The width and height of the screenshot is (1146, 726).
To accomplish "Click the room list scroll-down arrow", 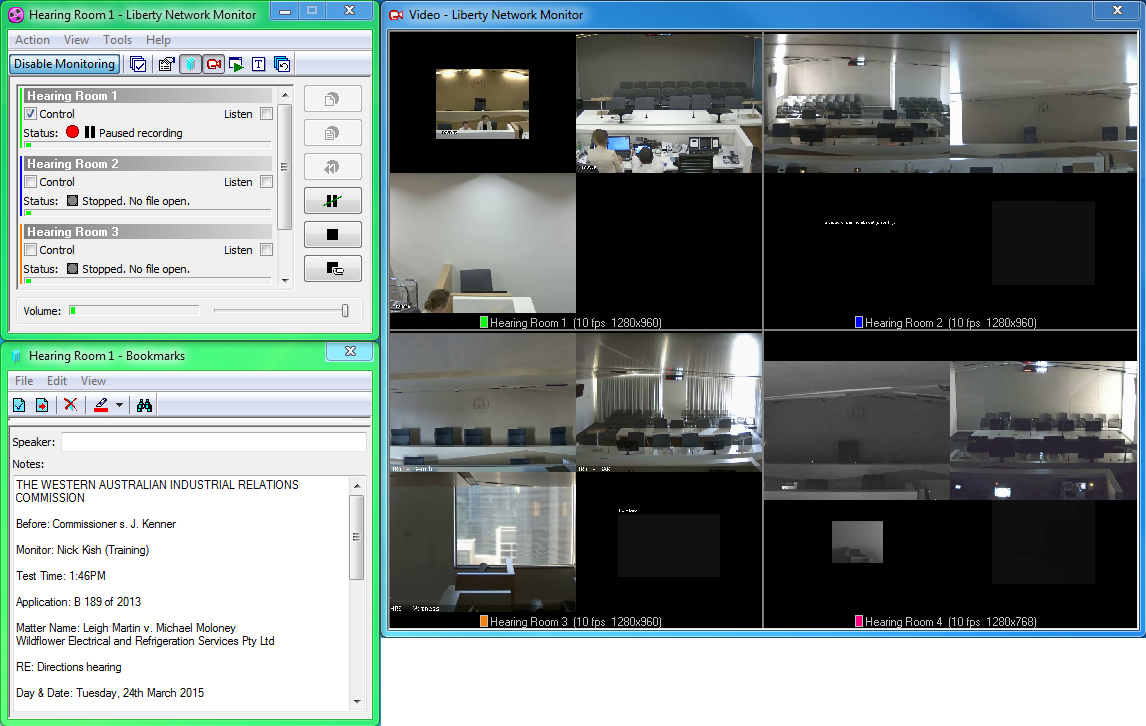I will pyautogui.click(x=284, y=280).
